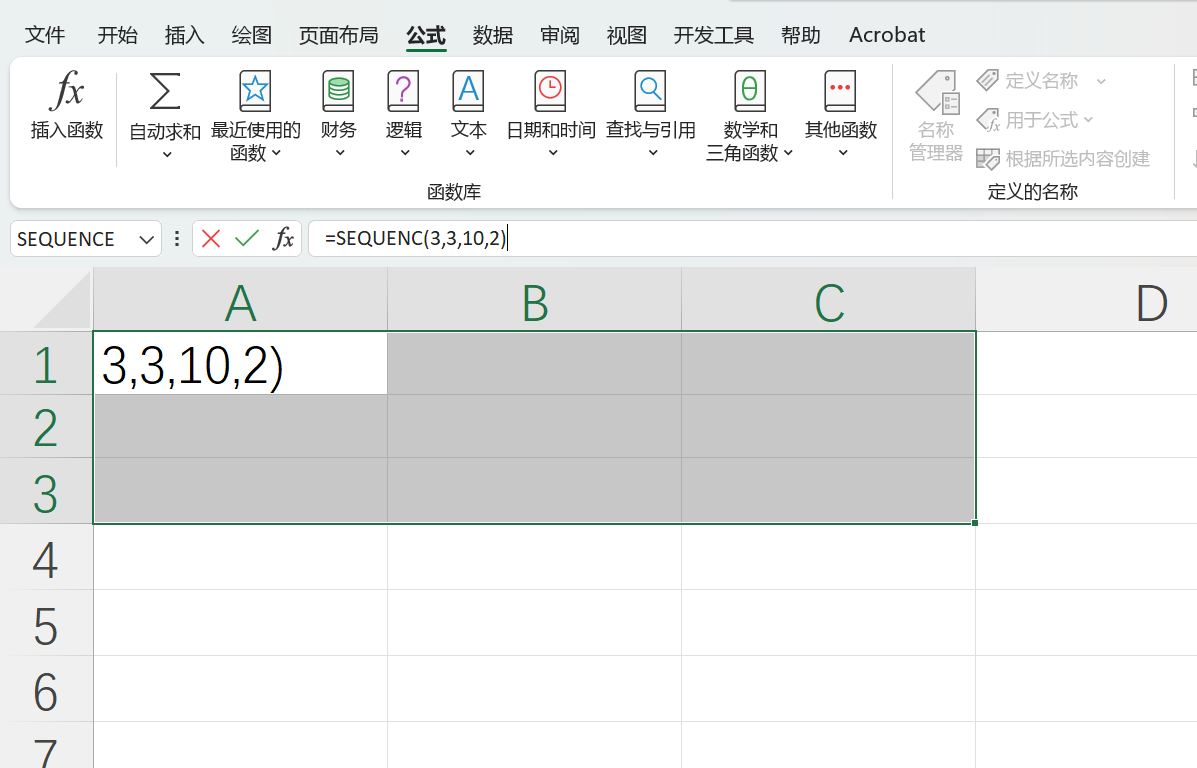Select row 1 header
This screenshot has width=1197, height=768.
click(x=46, y=363)
